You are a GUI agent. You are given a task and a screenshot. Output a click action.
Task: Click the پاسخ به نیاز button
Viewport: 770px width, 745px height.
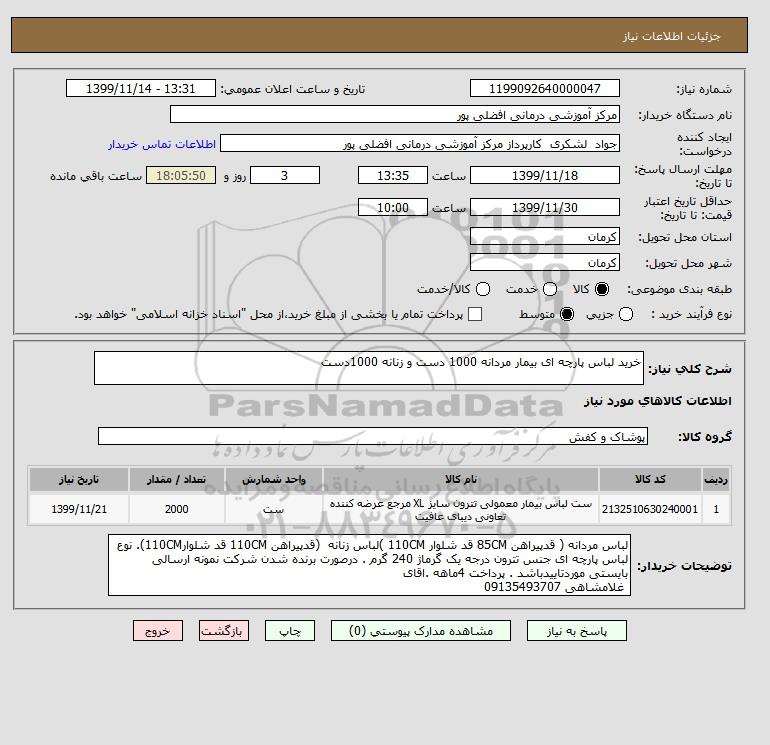click(577, 631)
